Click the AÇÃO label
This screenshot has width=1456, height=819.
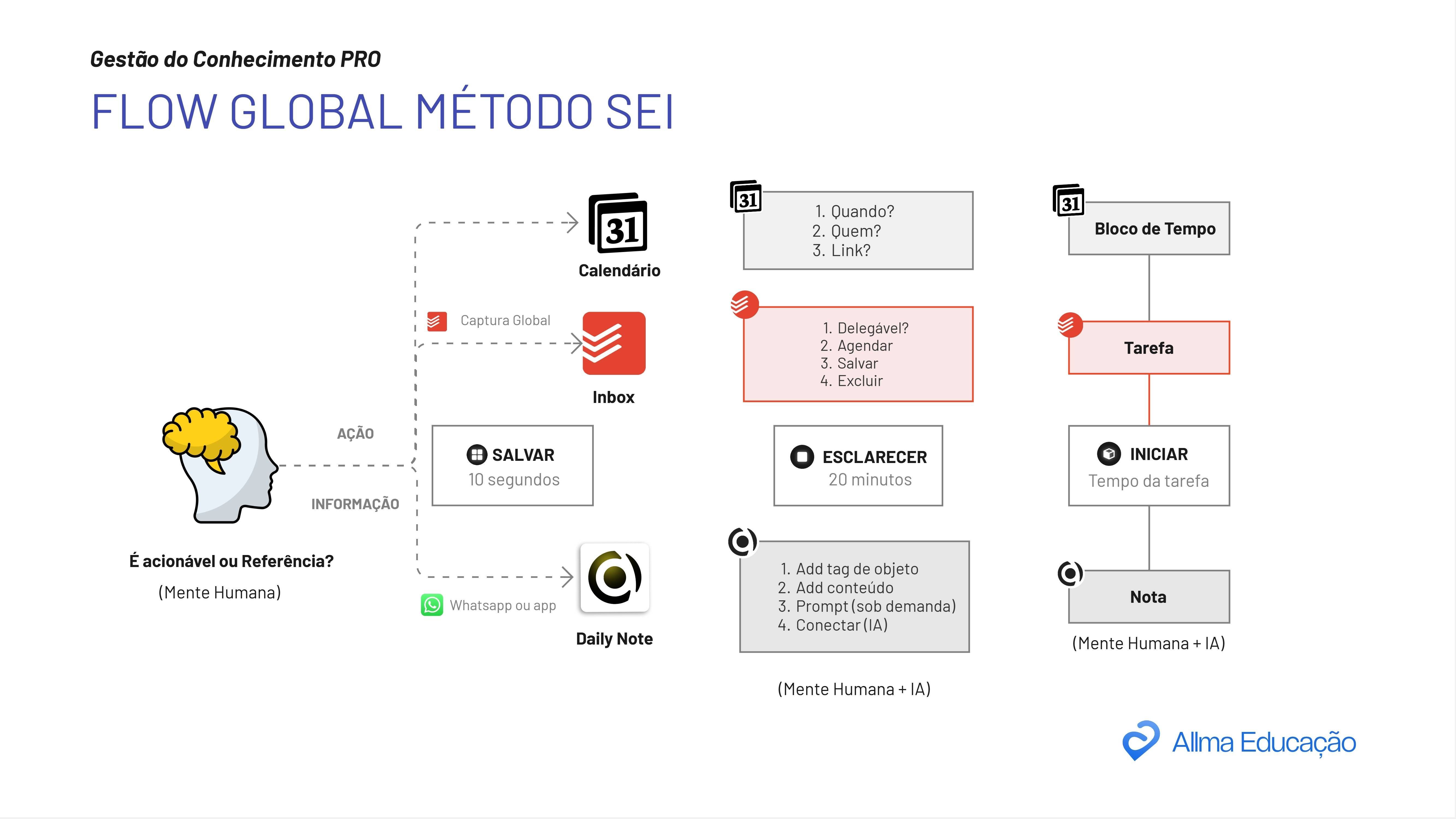point(355,434)
